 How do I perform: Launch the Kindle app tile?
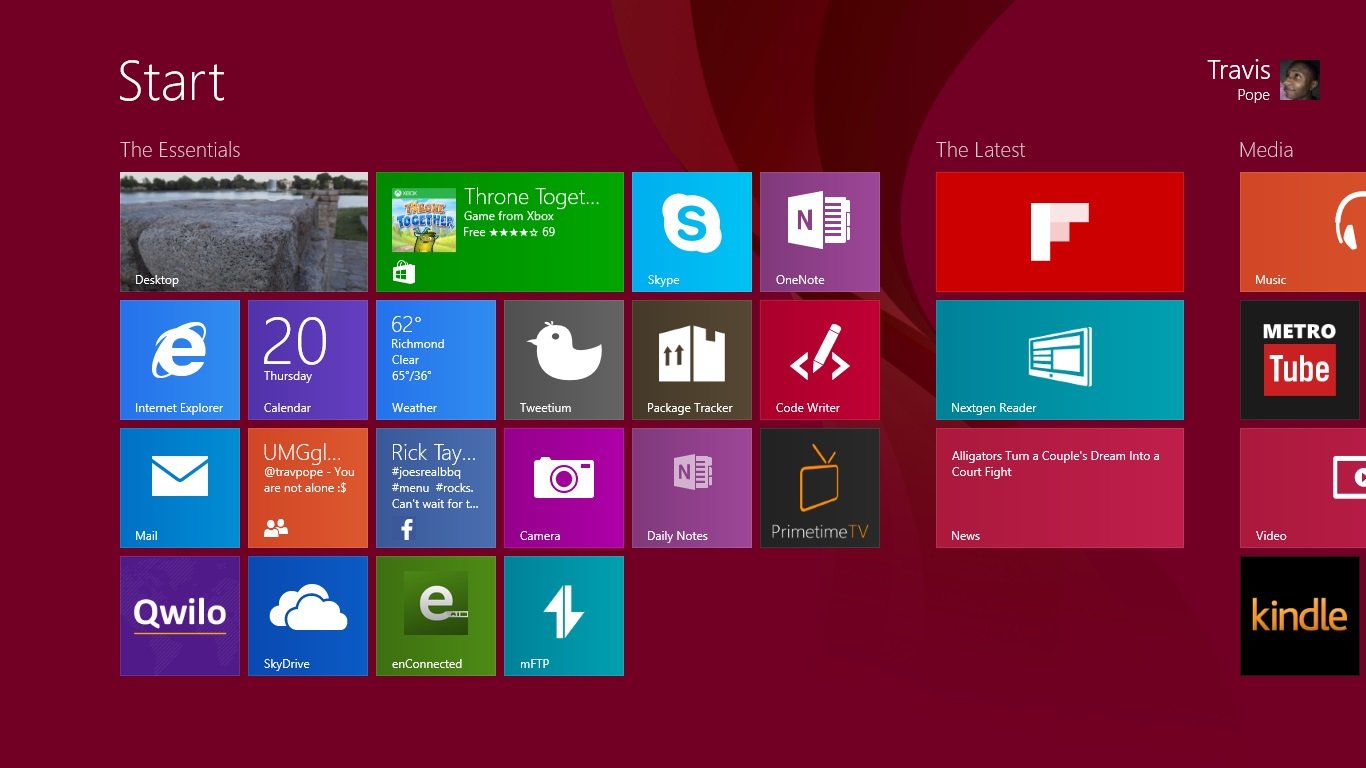tap(1300, 616)
